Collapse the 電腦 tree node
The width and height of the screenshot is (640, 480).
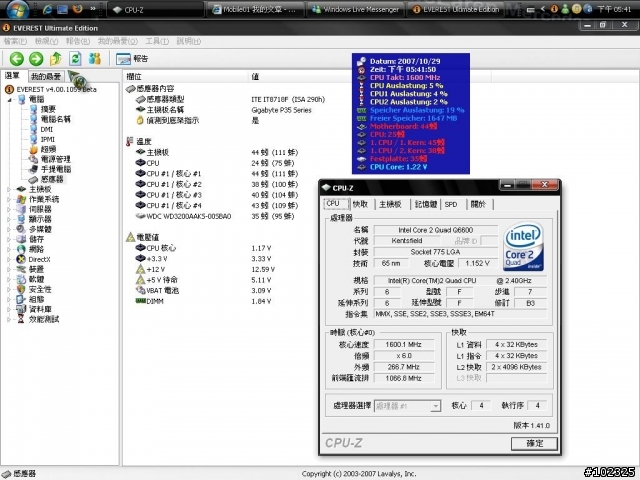click(10, 100)
